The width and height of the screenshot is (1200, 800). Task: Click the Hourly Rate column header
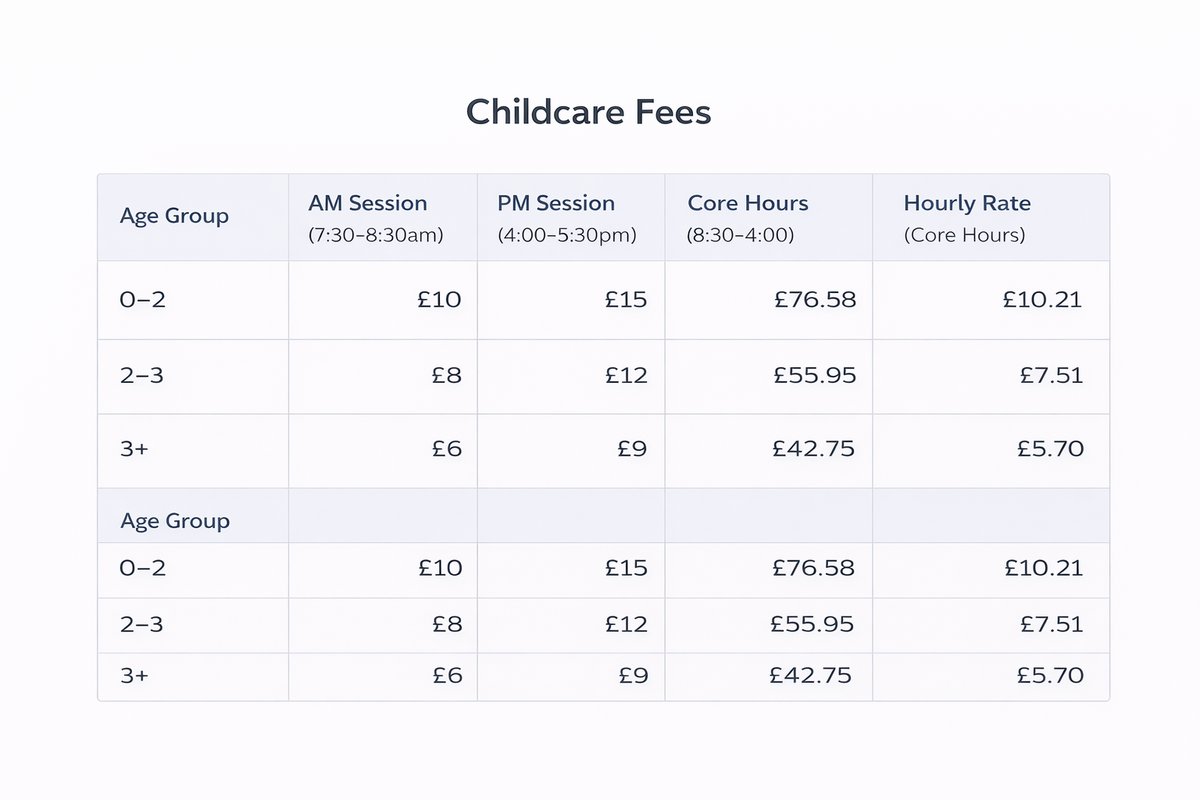pyautogui.click(x=967, y=203)
